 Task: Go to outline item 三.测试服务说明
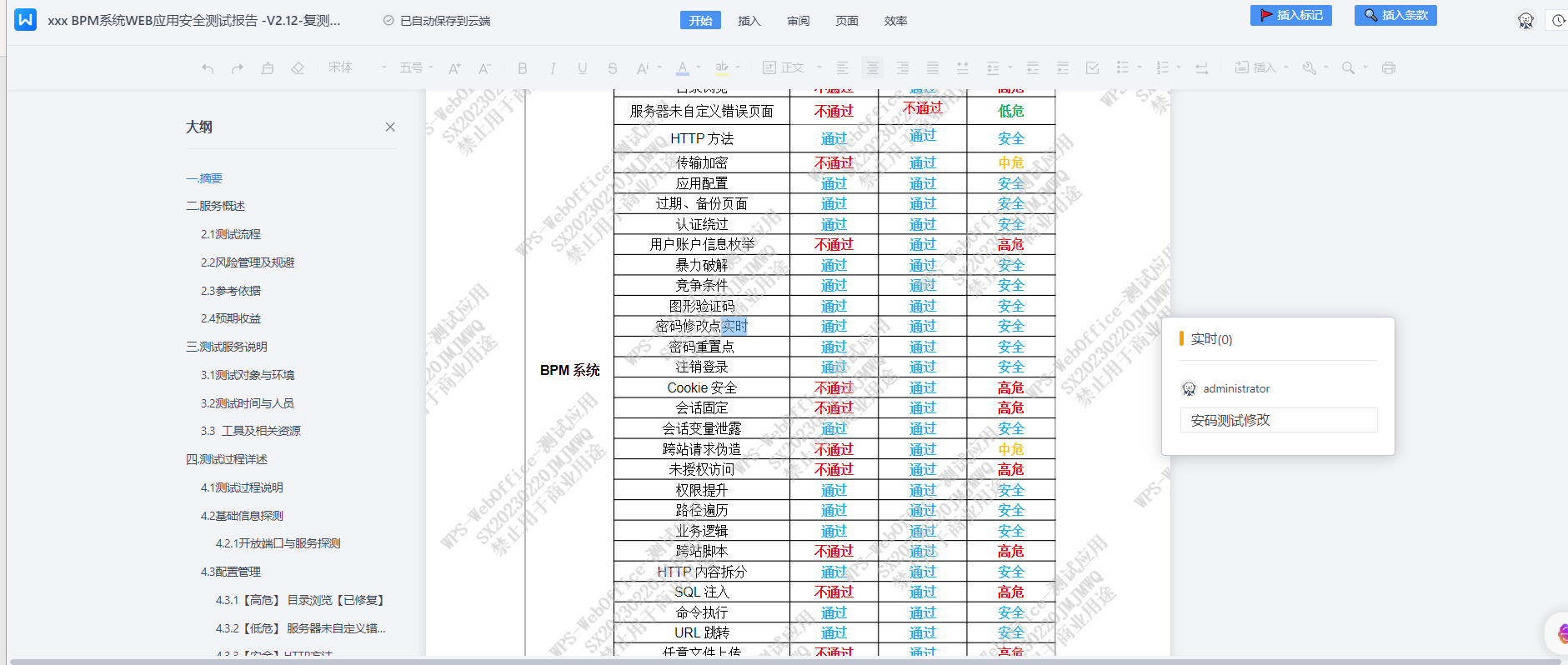coord(227,347)
